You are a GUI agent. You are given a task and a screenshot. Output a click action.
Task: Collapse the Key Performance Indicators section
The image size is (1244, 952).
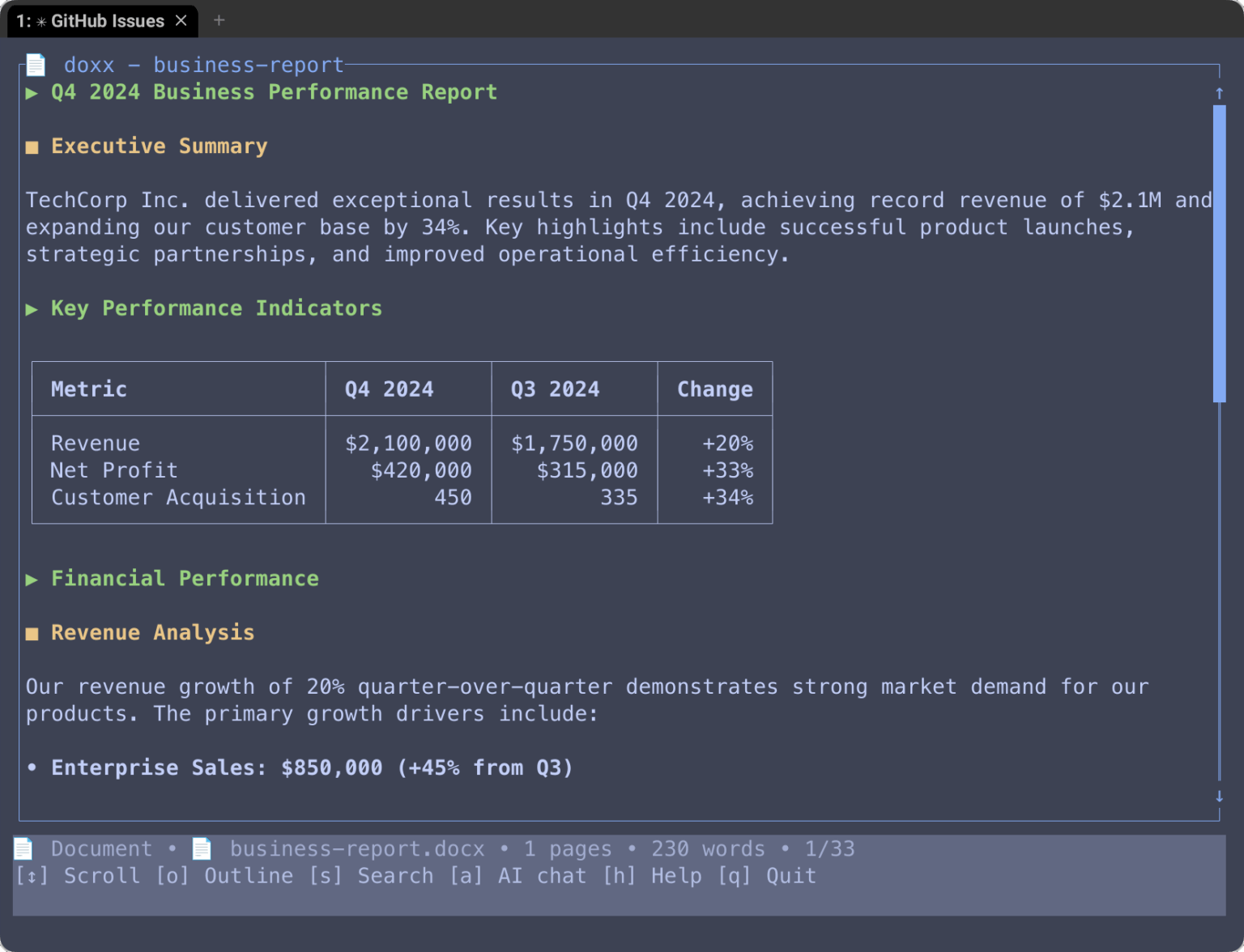click(x=32, y=308)
